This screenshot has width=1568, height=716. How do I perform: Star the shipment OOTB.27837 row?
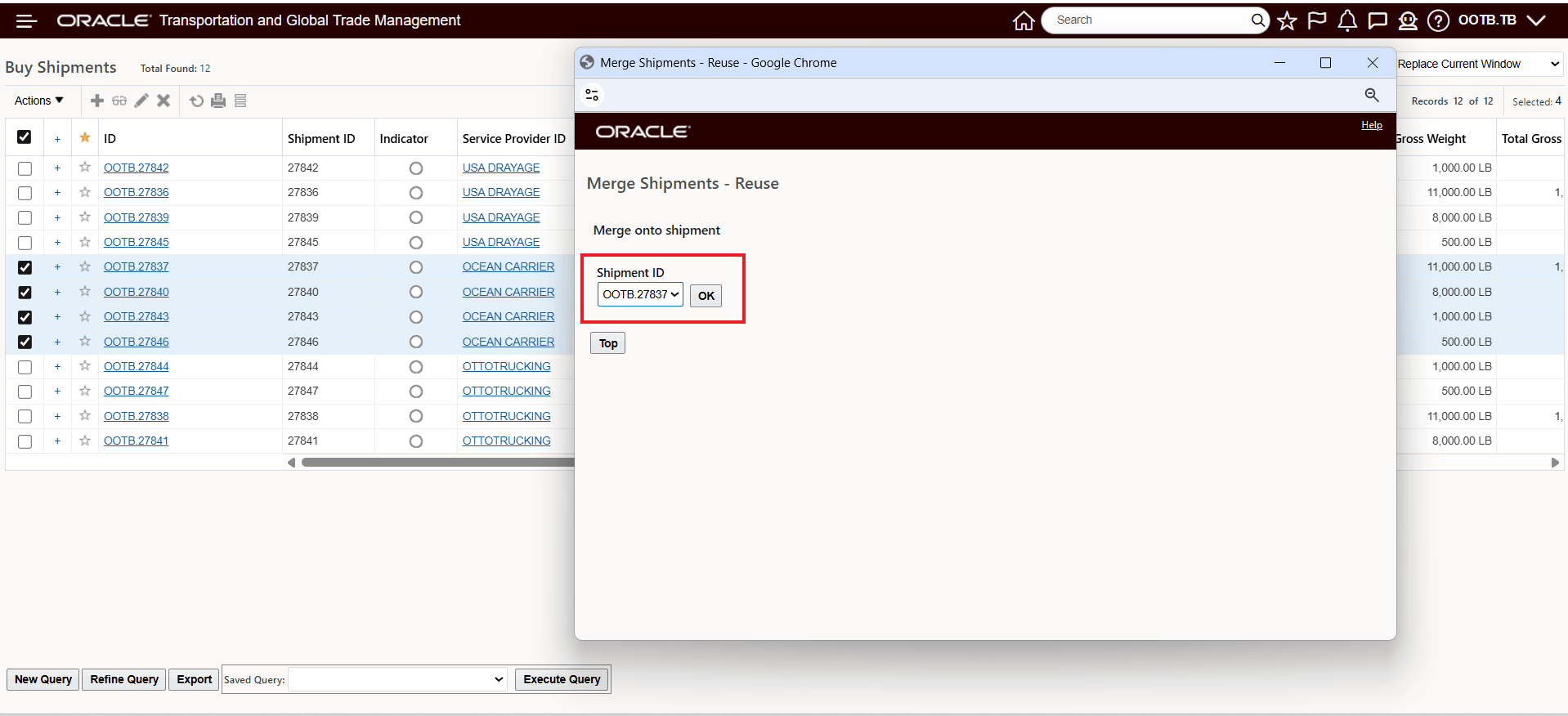[85, 266]
